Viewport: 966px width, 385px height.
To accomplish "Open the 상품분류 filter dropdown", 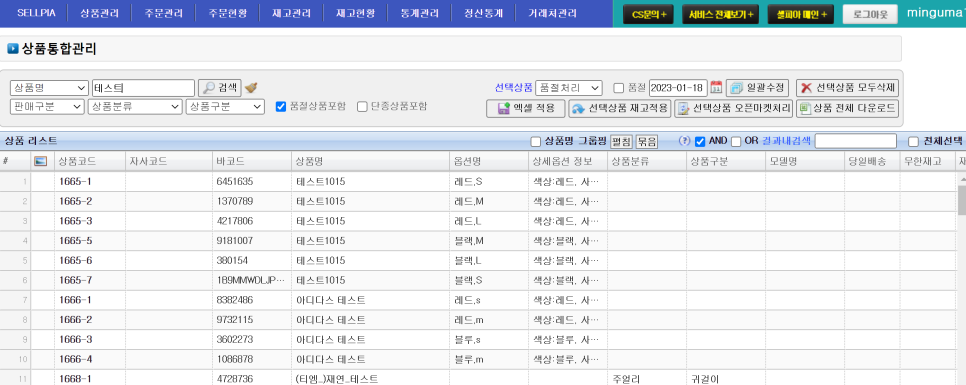I will coord(136,107).
